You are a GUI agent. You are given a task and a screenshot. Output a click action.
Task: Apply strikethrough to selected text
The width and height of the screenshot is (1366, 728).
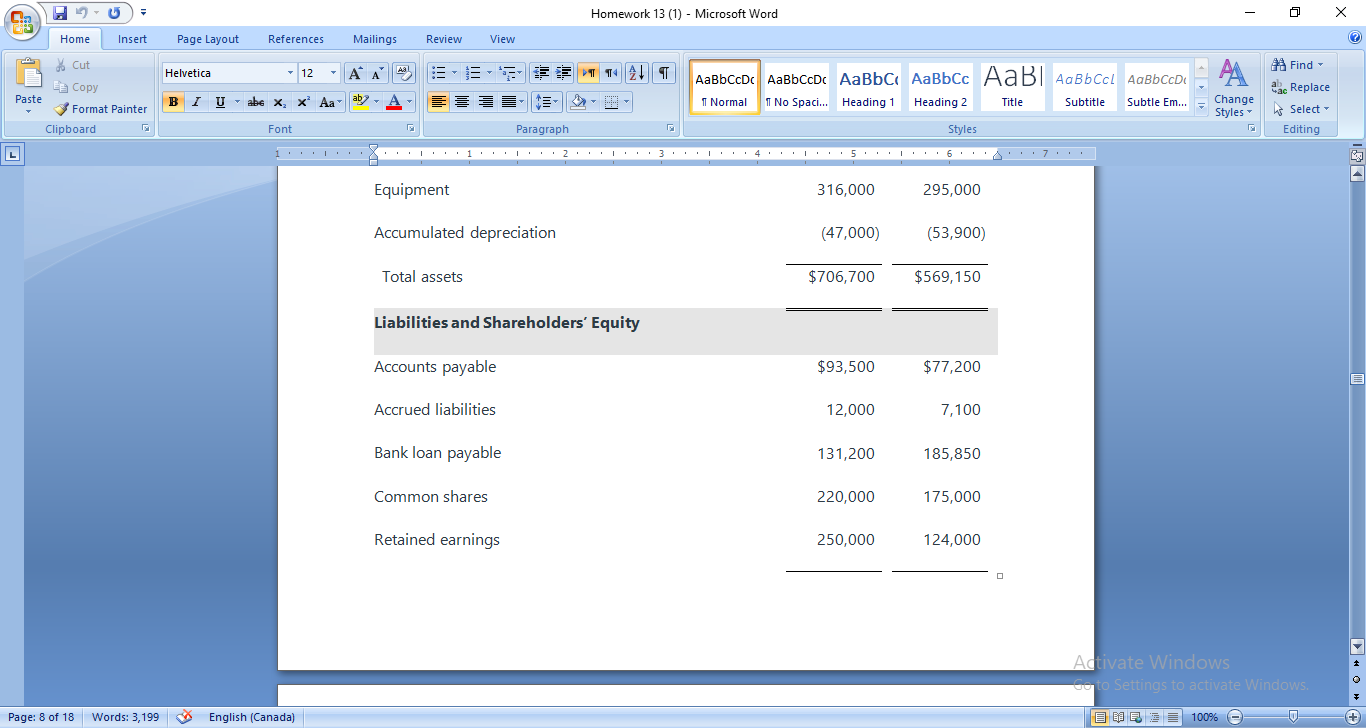[256, 101]
